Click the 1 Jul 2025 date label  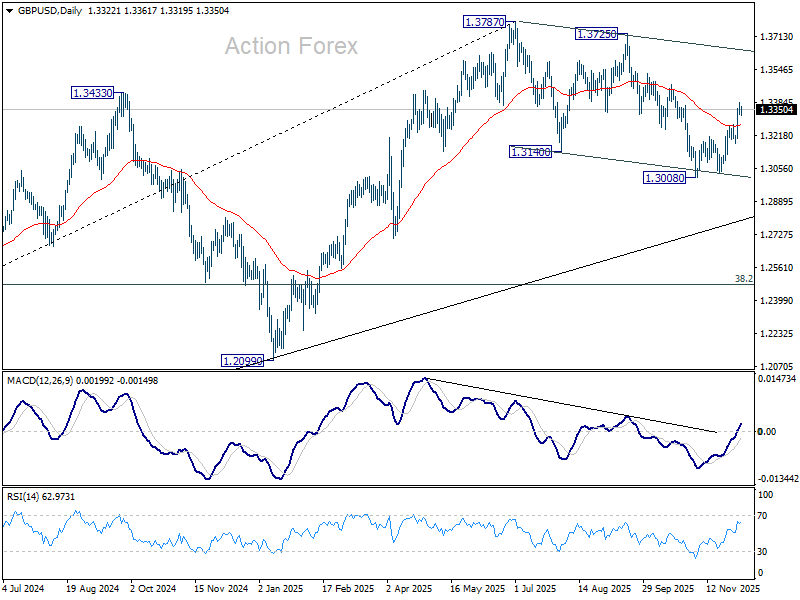[535, 588]
